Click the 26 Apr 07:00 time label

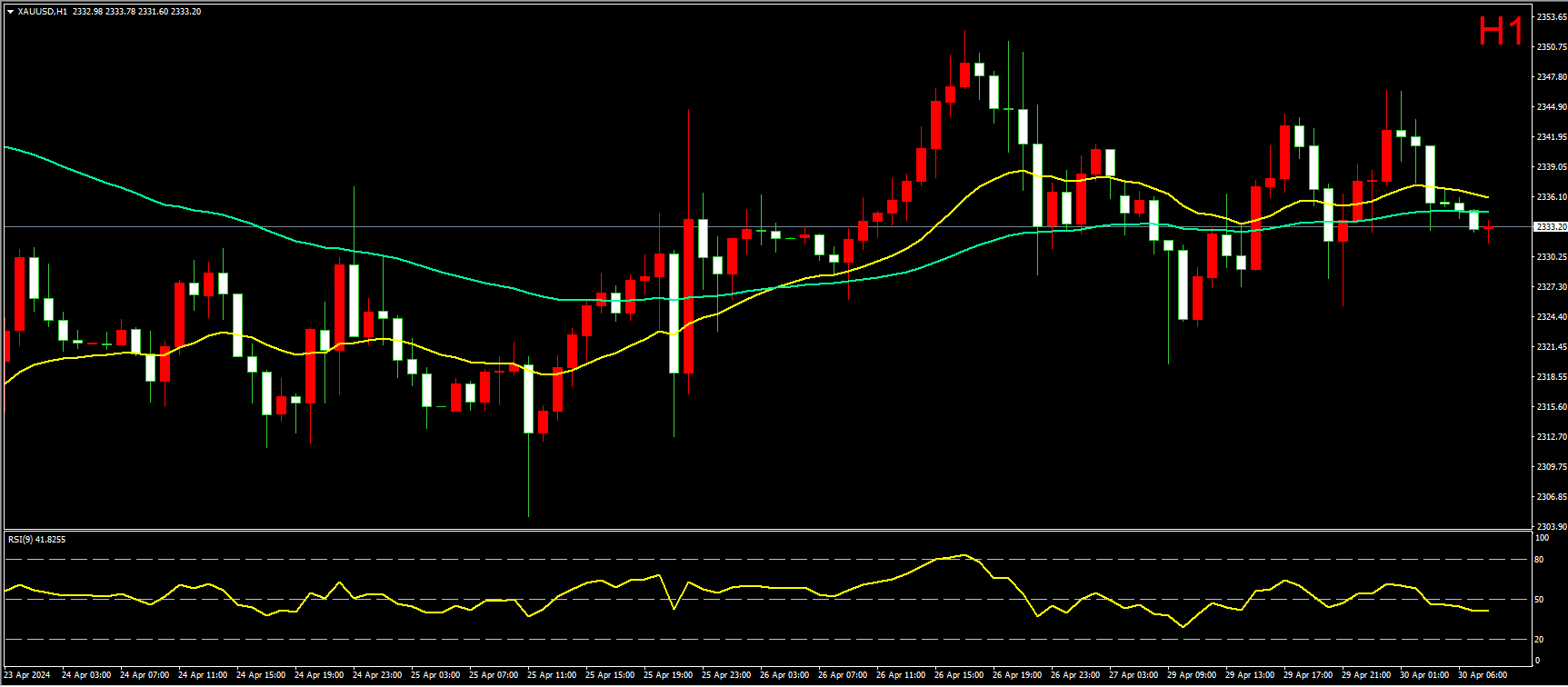tap(843, 675)
